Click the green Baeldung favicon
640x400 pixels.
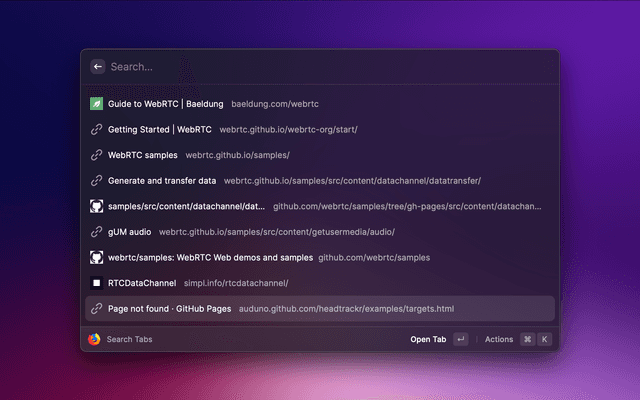[x=97, y=103]
